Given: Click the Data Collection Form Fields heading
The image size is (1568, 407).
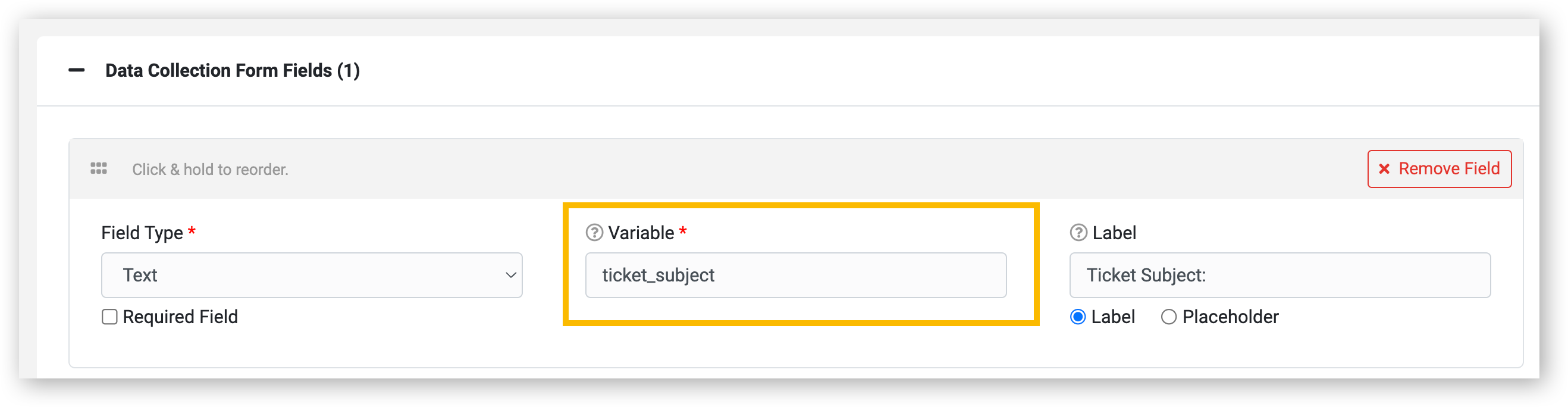Looking at the screenshot, I should coord(233,71).
